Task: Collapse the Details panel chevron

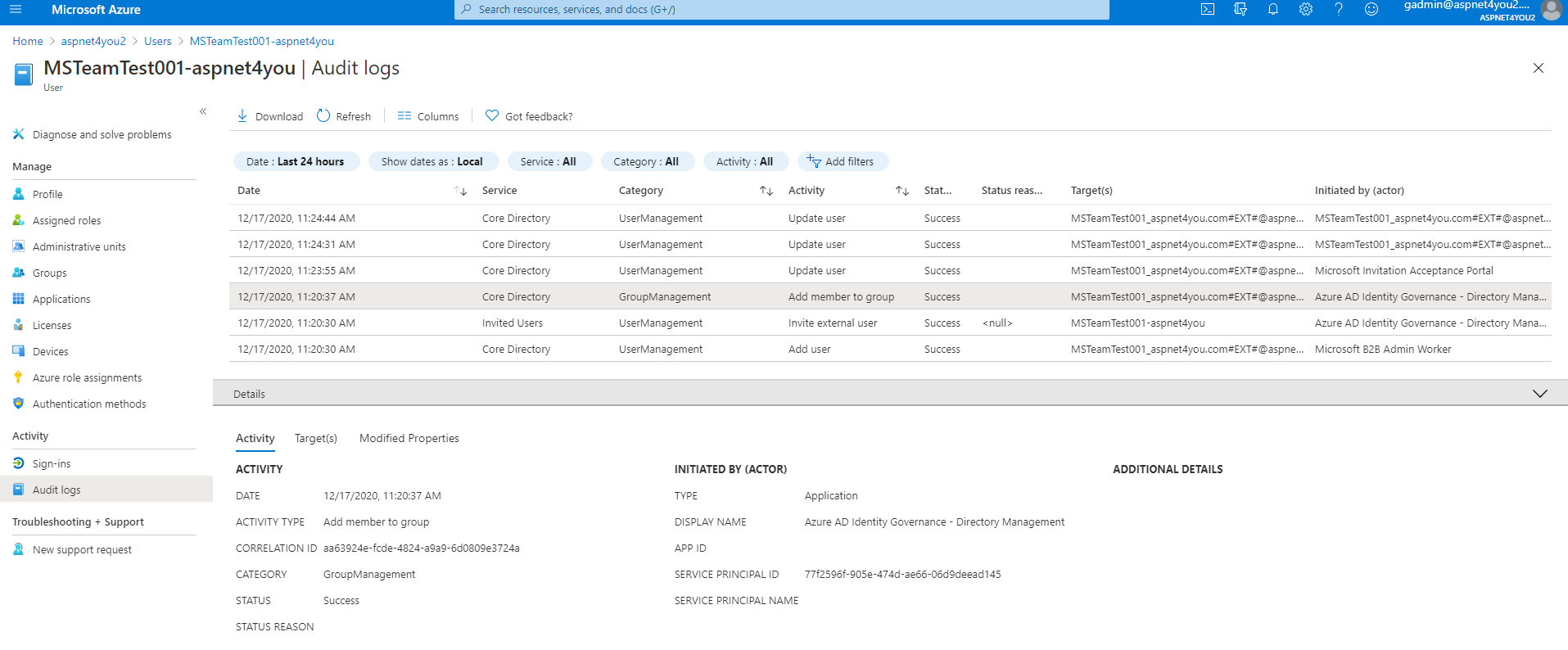Action: [x=1540, y=394]
